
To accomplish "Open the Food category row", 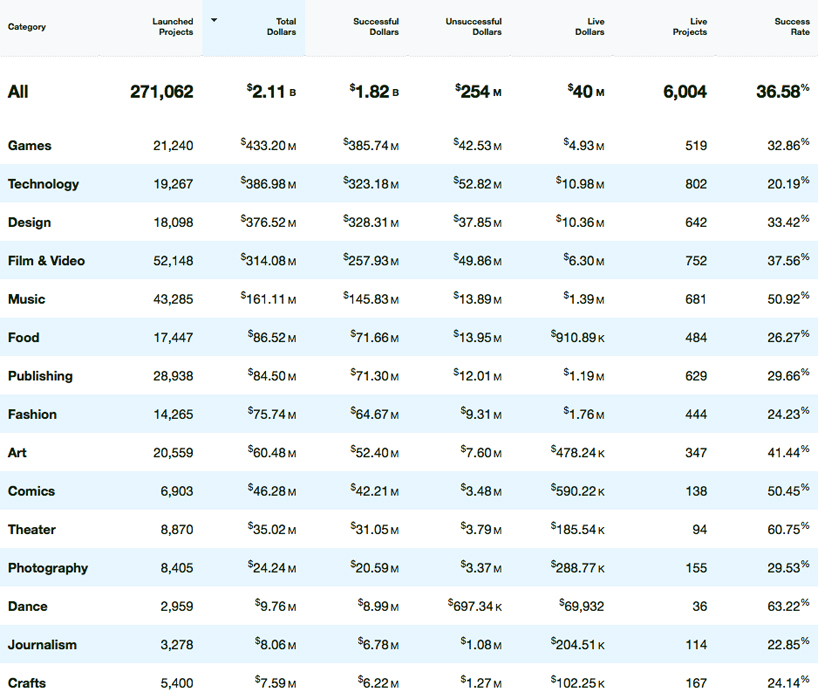I will (x=23, y=338).
